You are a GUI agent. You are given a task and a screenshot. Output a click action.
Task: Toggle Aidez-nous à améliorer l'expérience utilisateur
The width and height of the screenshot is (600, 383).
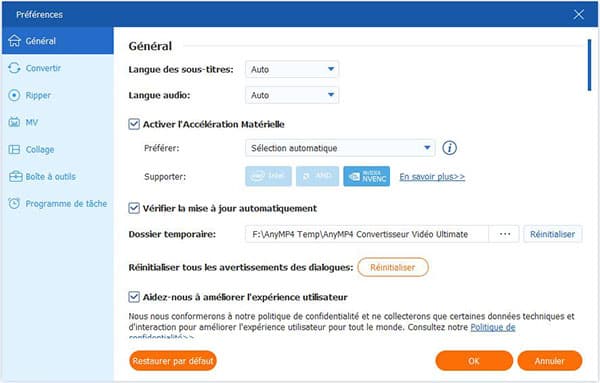point(134,297)
